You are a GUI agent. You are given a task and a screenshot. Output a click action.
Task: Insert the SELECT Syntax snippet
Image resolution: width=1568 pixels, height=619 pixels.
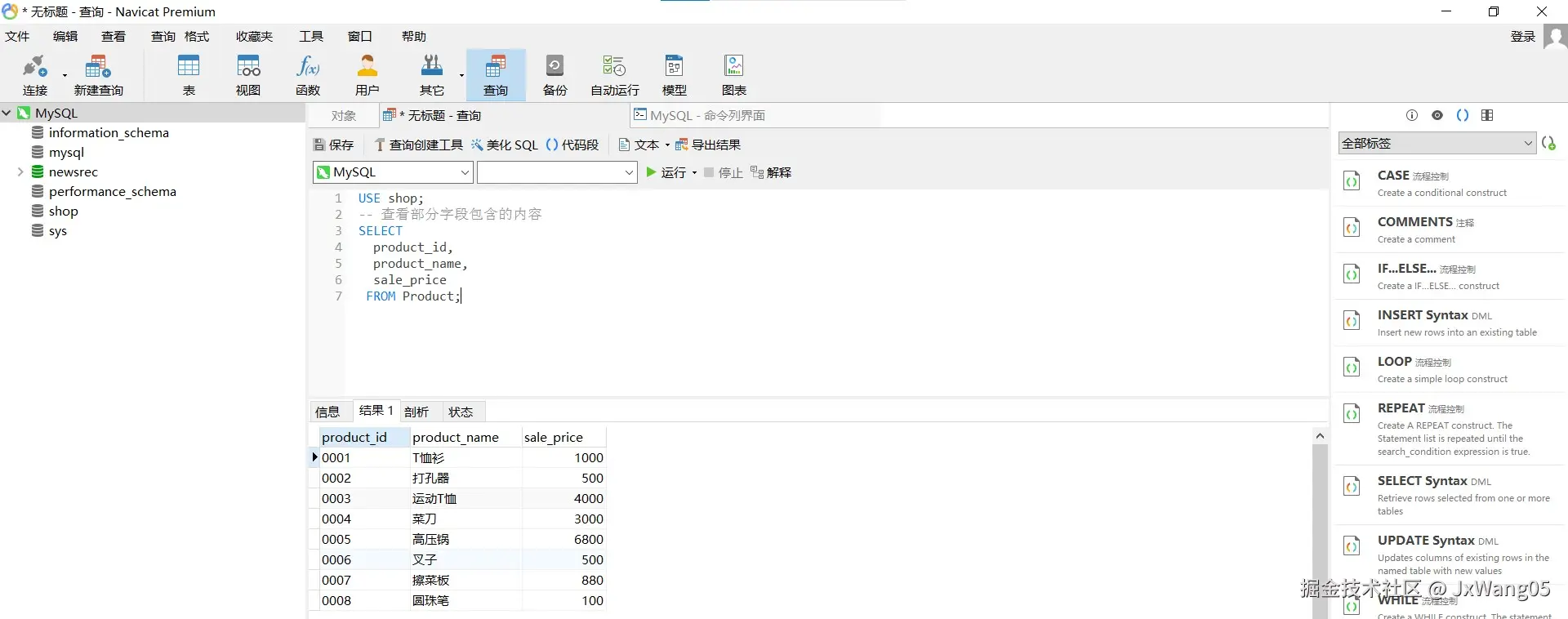pos(1450,495)
